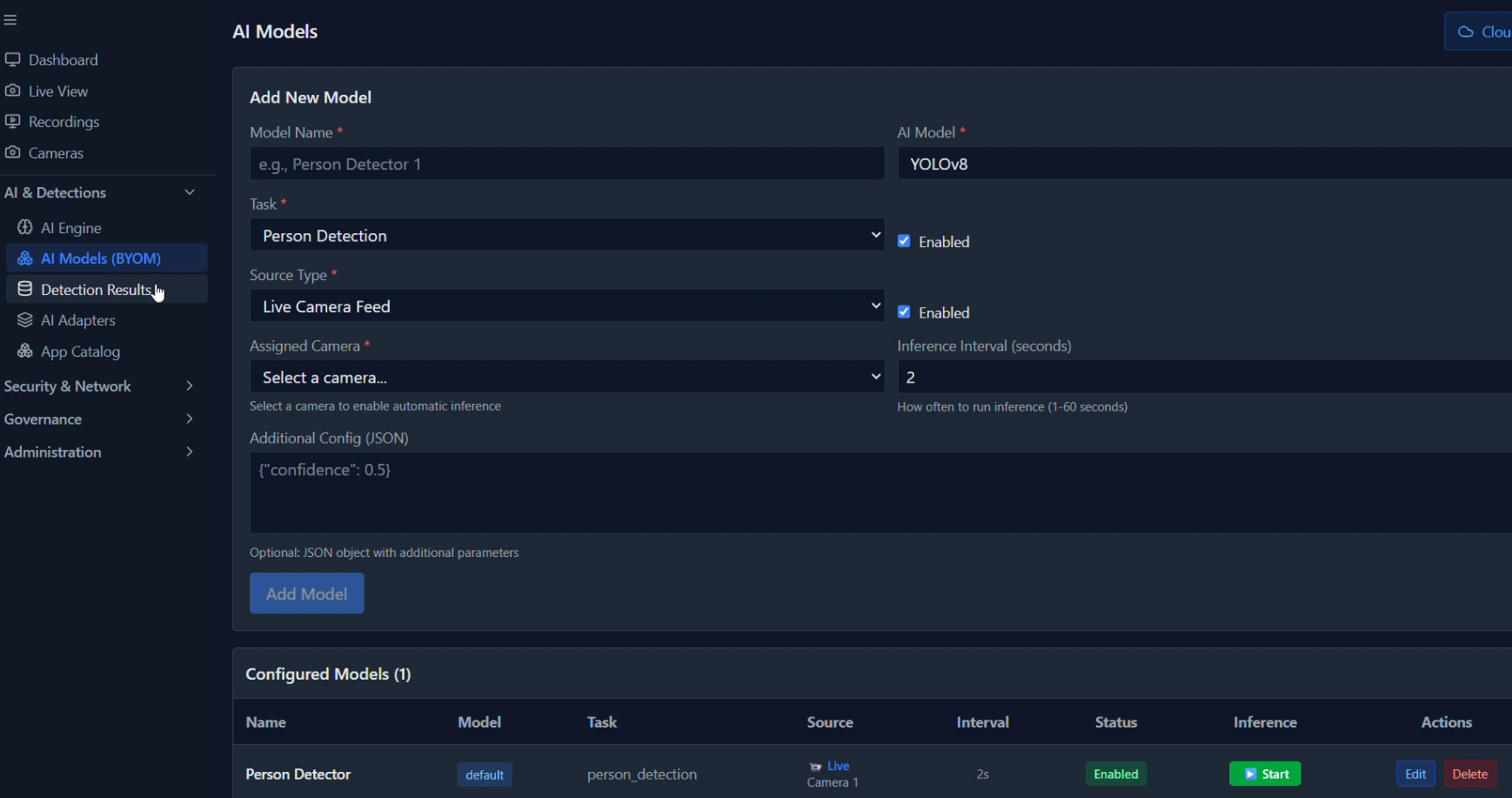Viewport: 1512px width, 798px height.
Task: Uncheck the Enabled checkbox beside Task
Action: coord(904,241)
